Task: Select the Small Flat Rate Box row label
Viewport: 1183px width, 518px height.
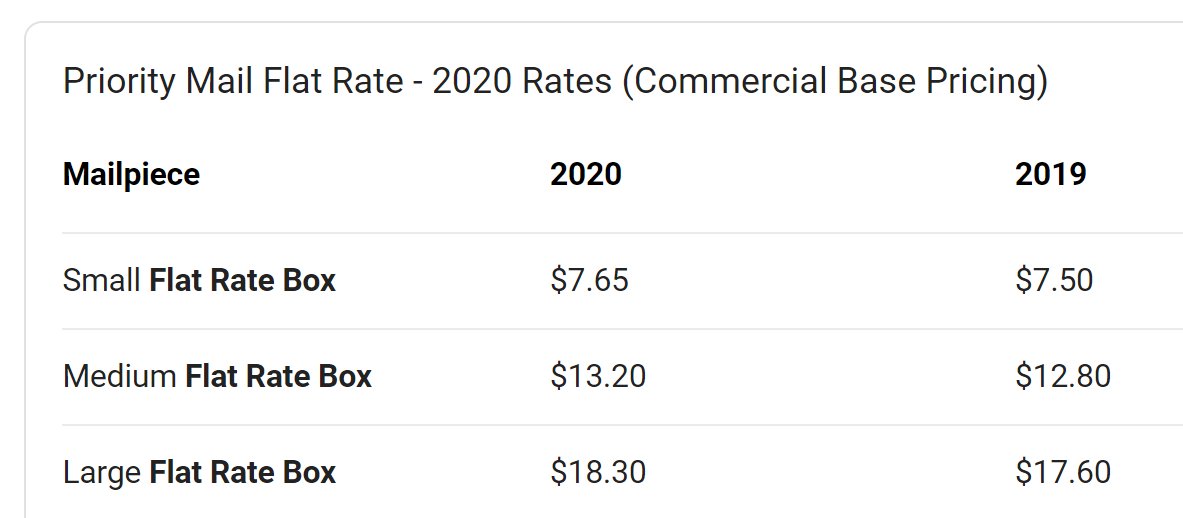Action: (x=199, y=280)
